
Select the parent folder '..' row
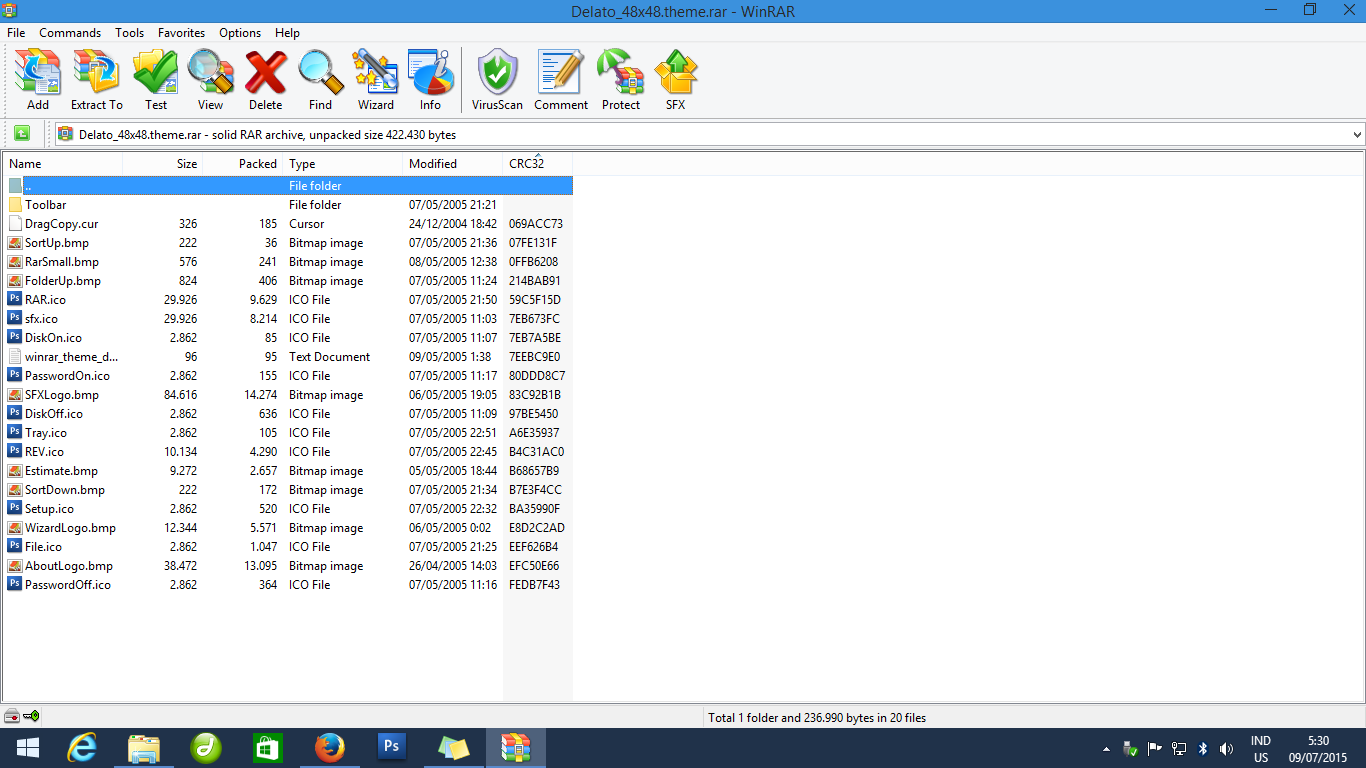[289, 186]
